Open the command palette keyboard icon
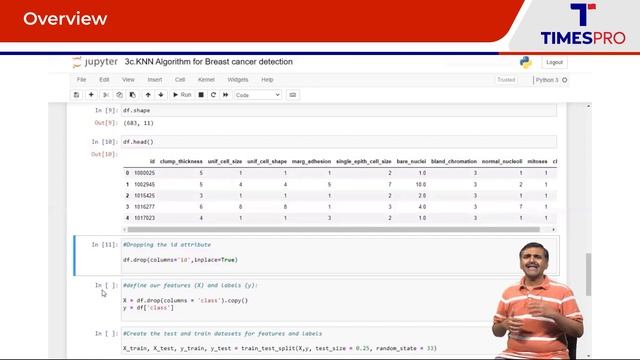The width and height of the screenshot is (640, 360). tap(293, 95)
